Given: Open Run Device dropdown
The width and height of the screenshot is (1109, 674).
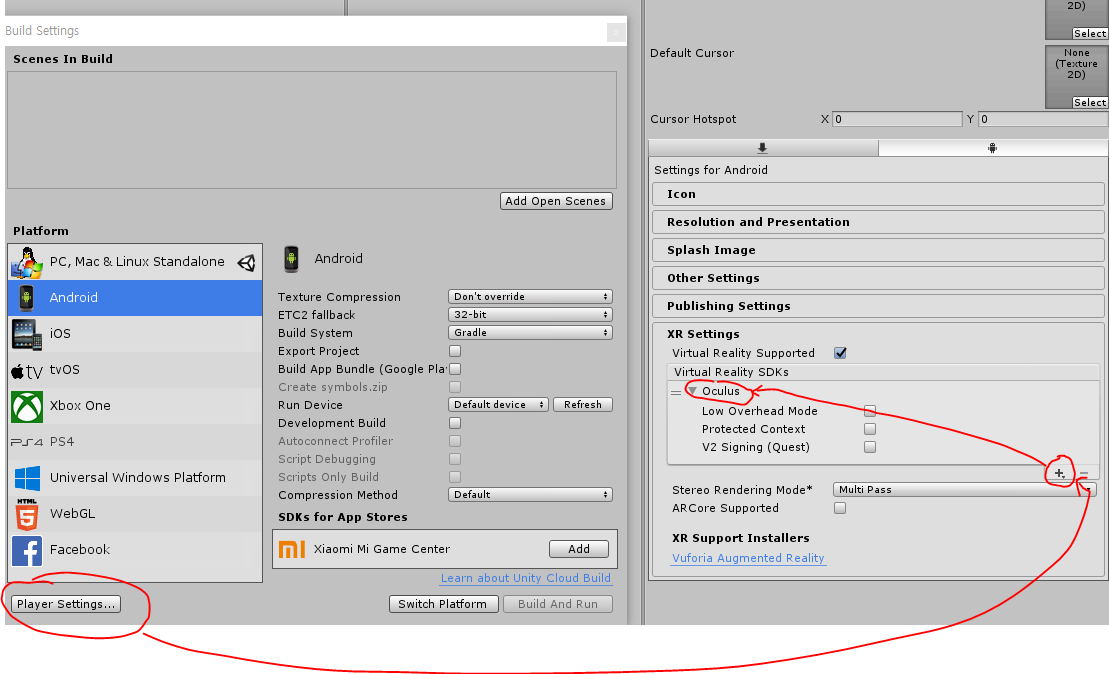Looking at the screenshot, I should click(x=498, y=405).
